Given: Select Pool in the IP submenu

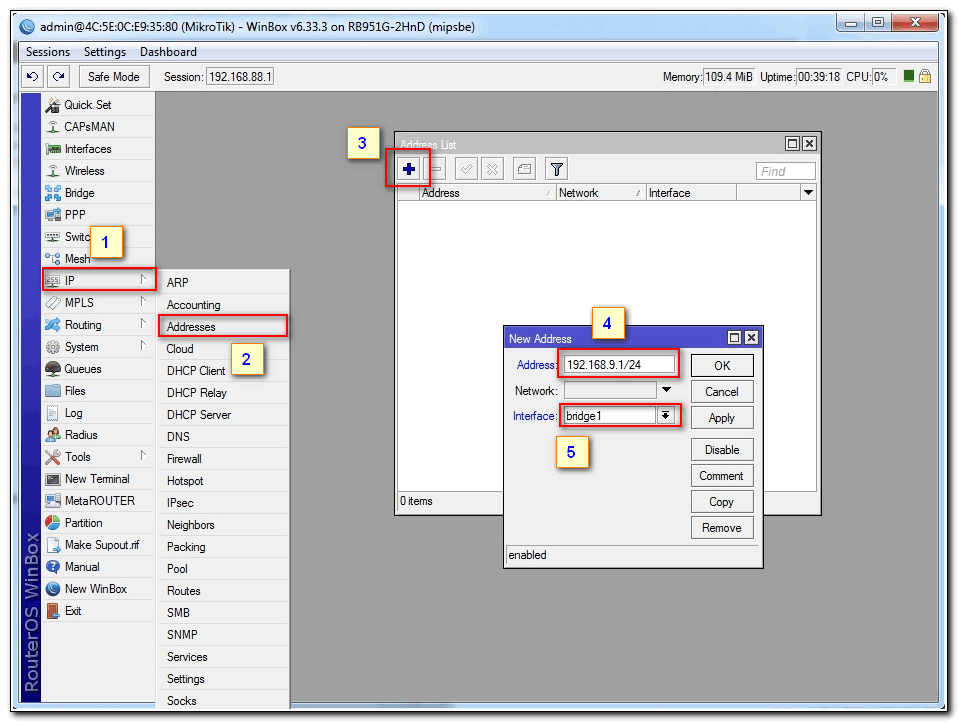Looking at the screenshot, I should point(223,569).
